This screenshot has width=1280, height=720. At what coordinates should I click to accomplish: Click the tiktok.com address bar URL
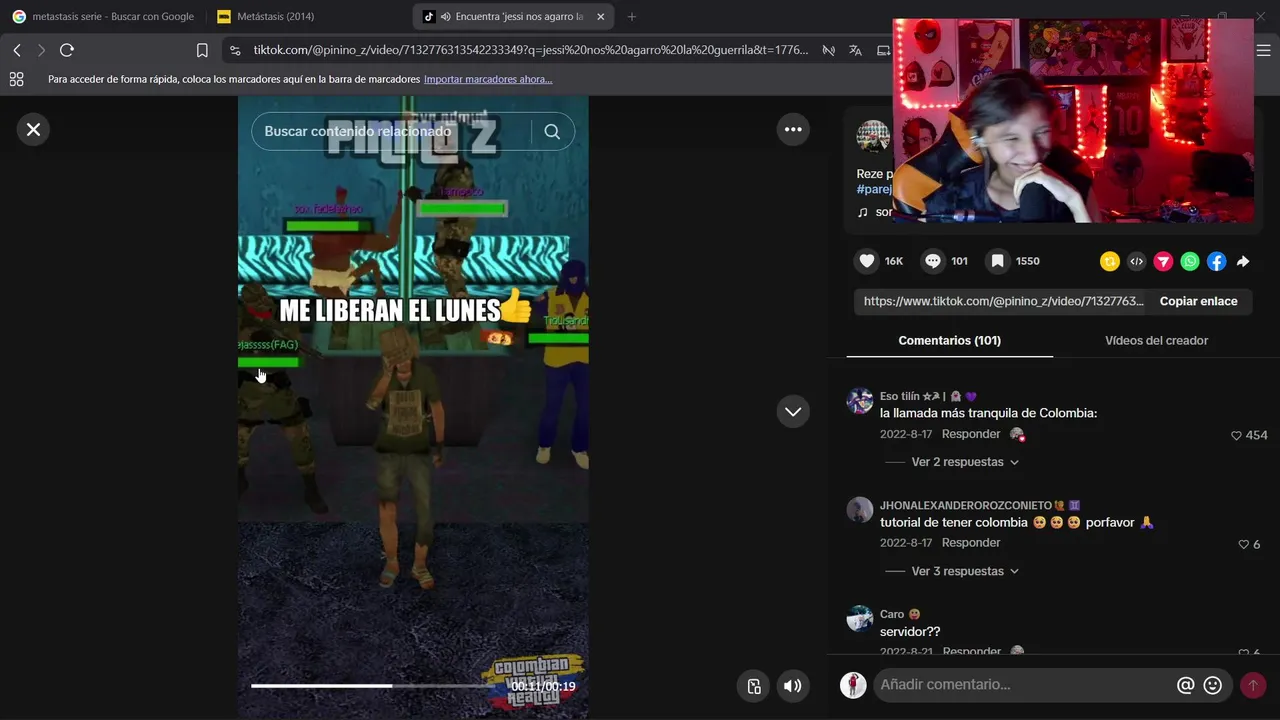[x=530, y=50]
